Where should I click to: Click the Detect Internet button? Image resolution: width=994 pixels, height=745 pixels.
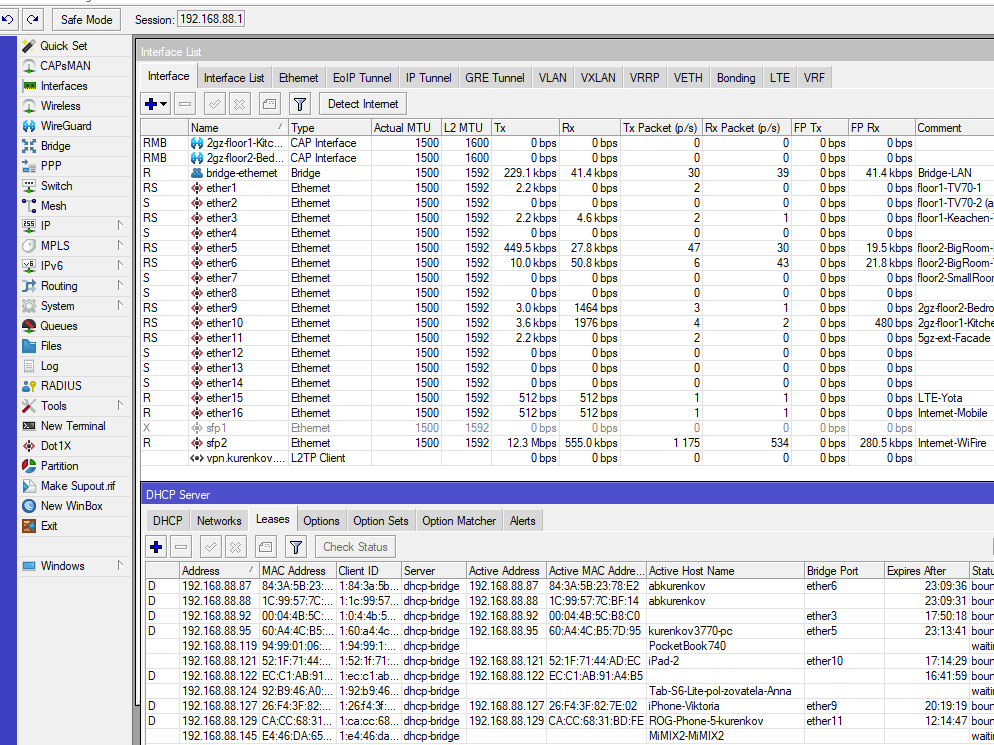click(362, 104)
